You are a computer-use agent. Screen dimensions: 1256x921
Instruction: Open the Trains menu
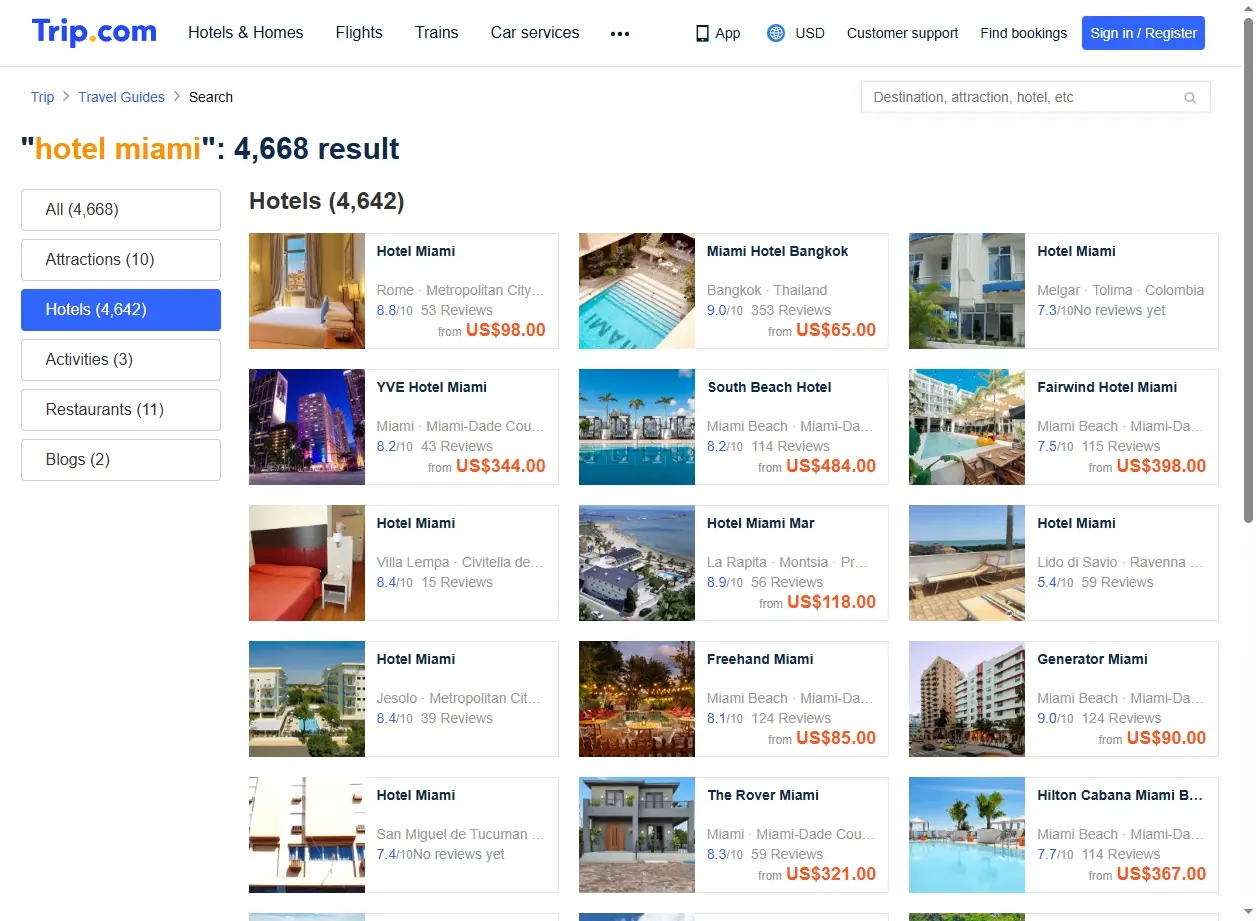pyautogui.click(x=437, y=33)
